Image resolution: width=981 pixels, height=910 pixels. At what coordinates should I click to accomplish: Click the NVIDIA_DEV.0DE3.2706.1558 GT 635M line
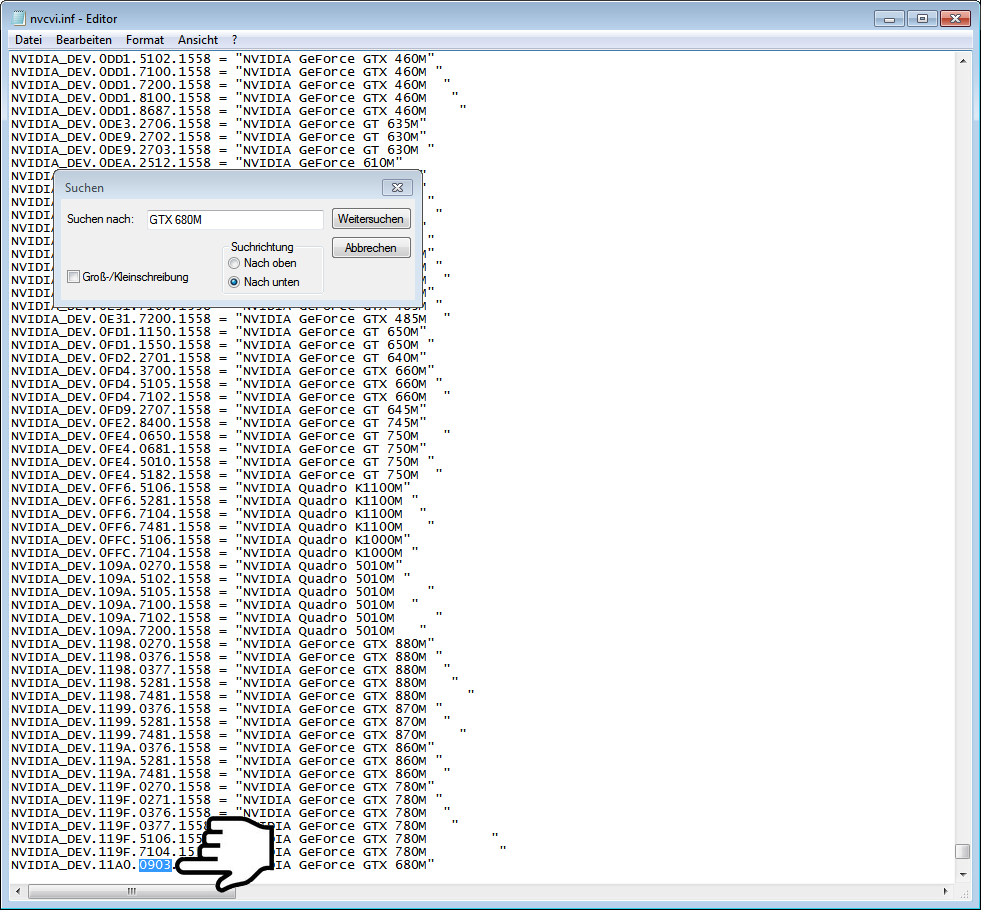coord(218,124)
